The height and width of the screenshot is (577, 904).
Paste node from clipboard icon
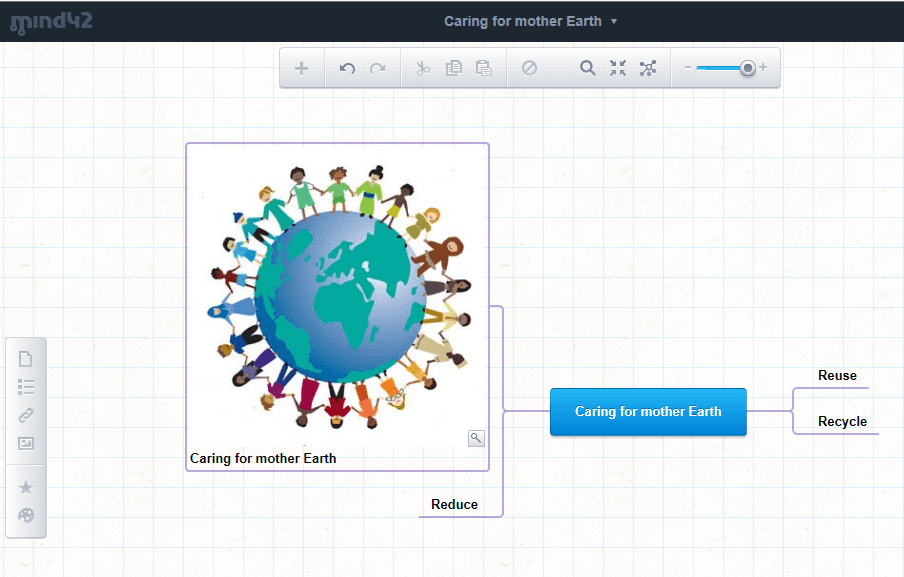(x=484, y=68)
